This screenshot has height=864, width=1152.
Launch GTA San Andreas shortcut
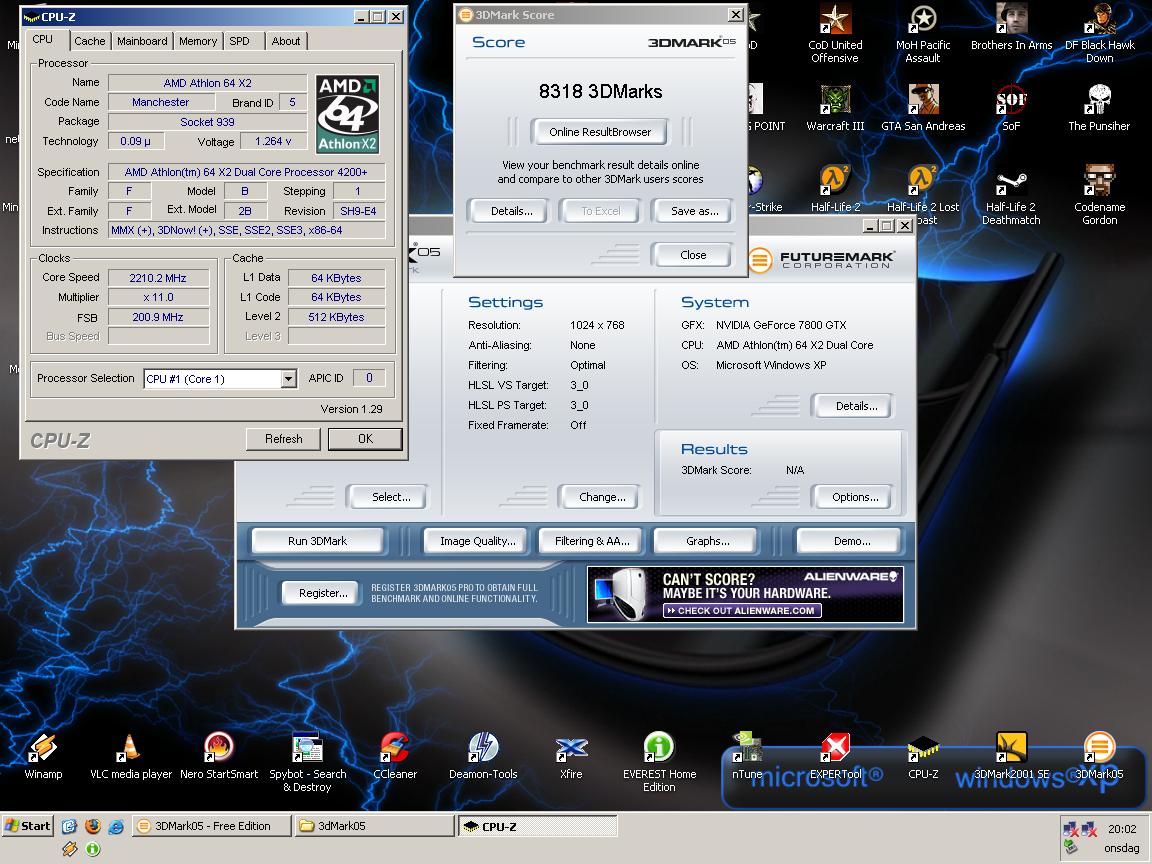coord(923,108)
